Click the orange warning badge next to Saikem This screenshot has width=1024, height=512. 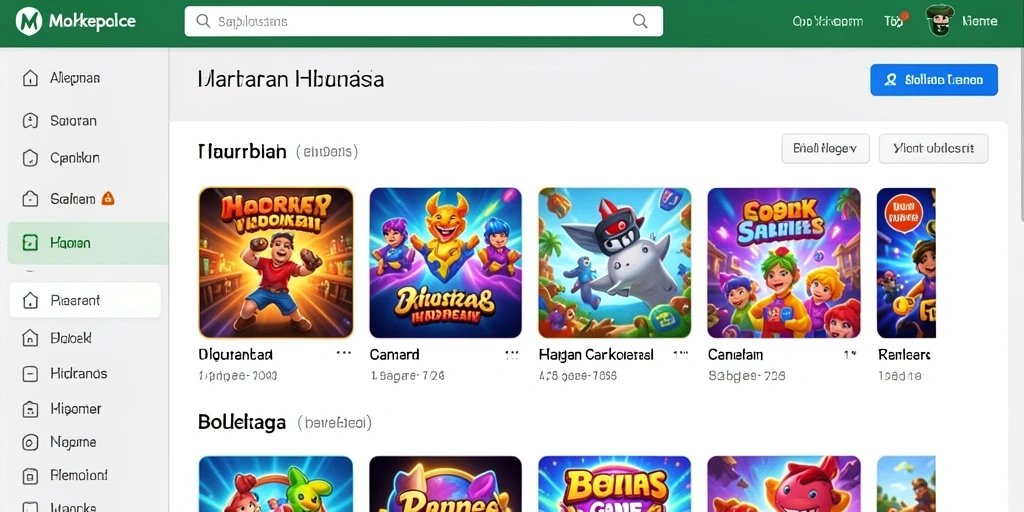tap(108, 199)
